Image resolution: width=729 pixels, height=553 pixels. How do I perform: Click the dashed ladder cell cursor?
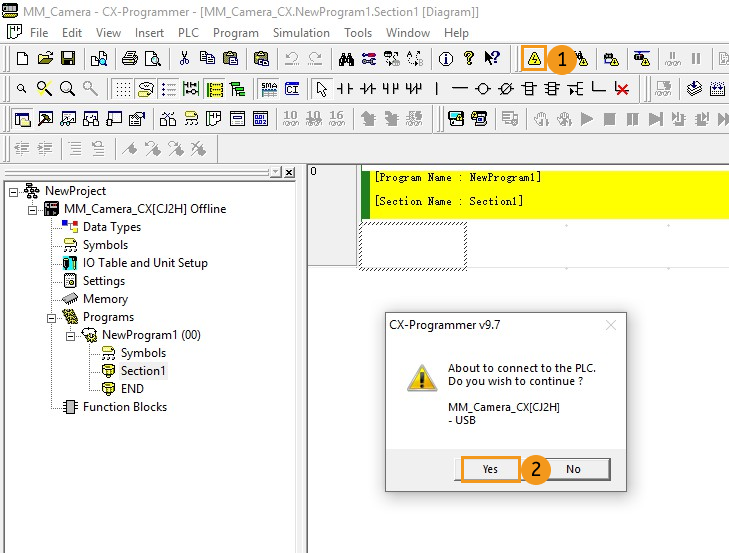[412, 246]
